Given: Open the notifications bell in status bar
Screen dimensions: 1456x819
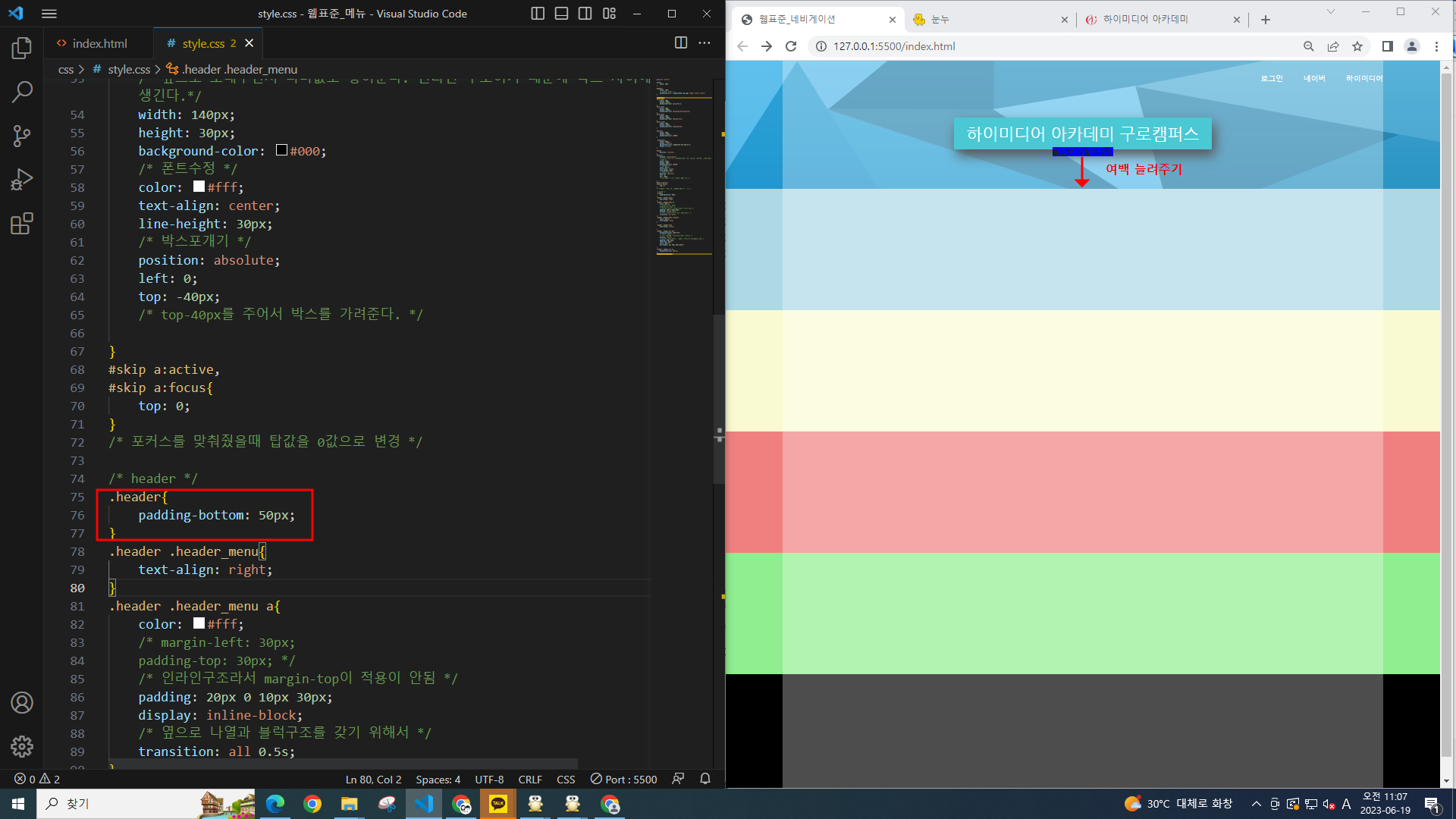Looking at the screenshot, I should 704,779.
